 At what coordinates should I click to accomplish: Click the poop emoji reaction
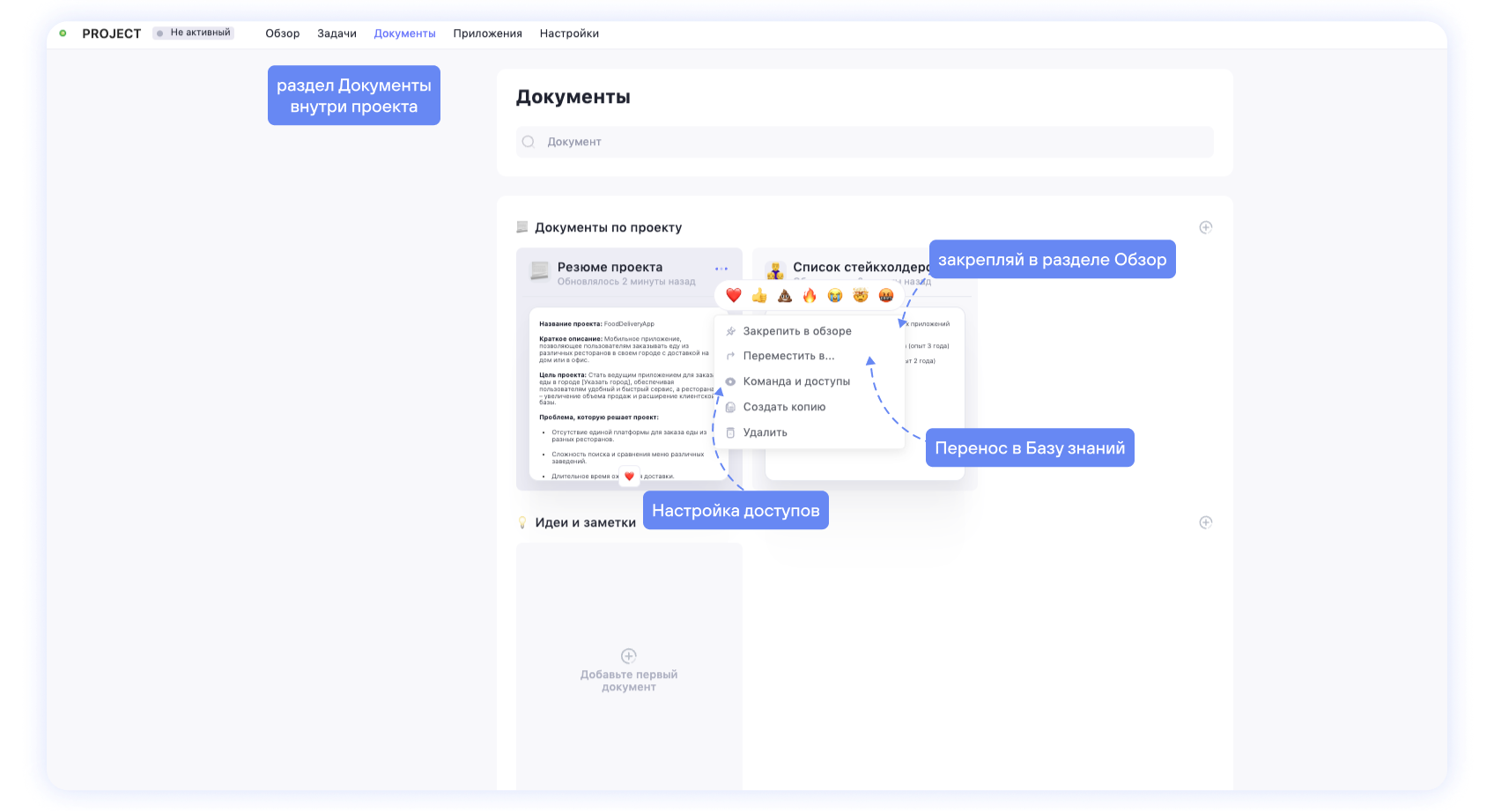pyautogui.click(x=784, y=295)
